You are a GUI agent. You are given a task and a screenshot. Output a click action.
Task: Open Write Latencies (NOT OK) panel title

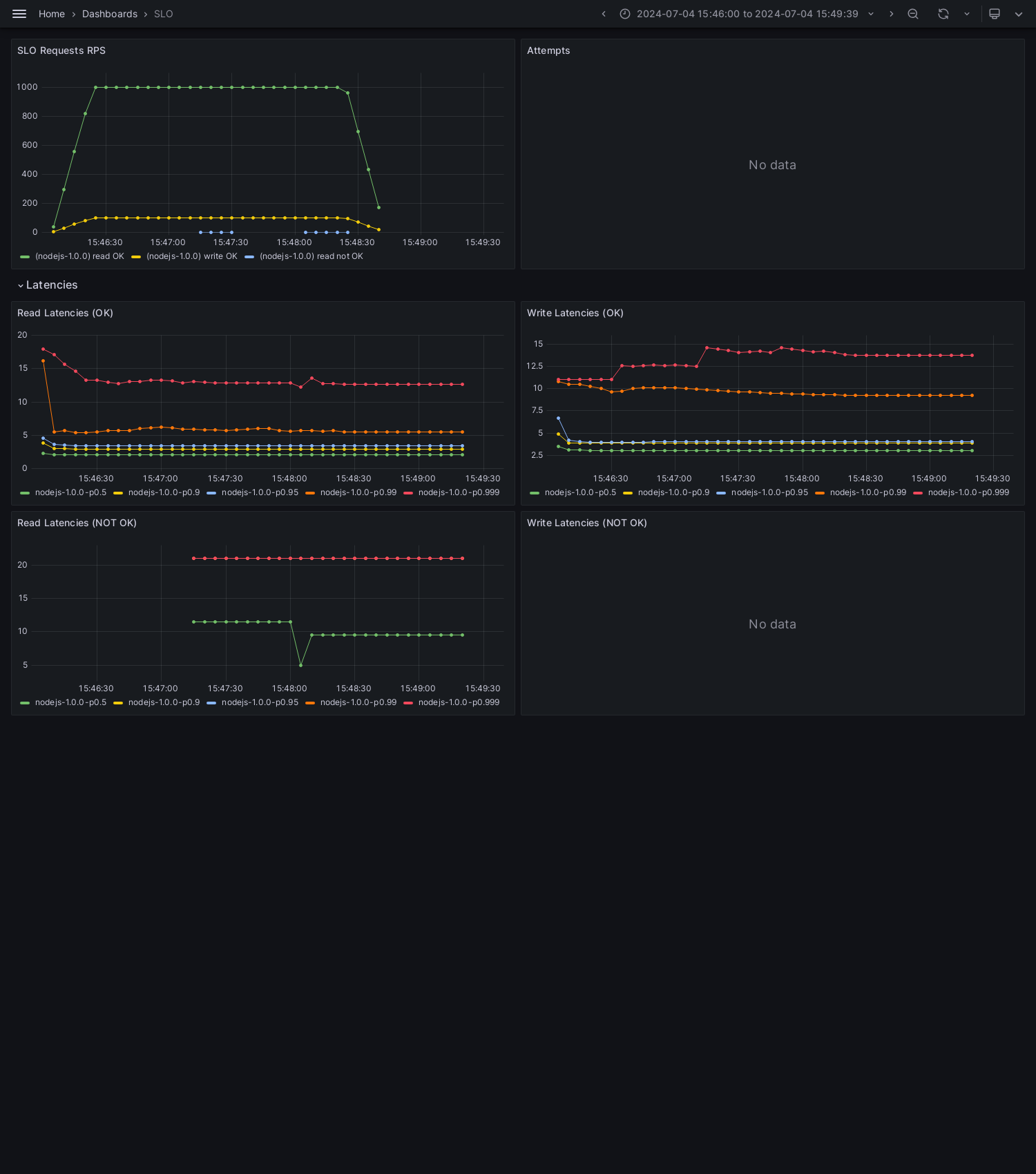(587, 523)
